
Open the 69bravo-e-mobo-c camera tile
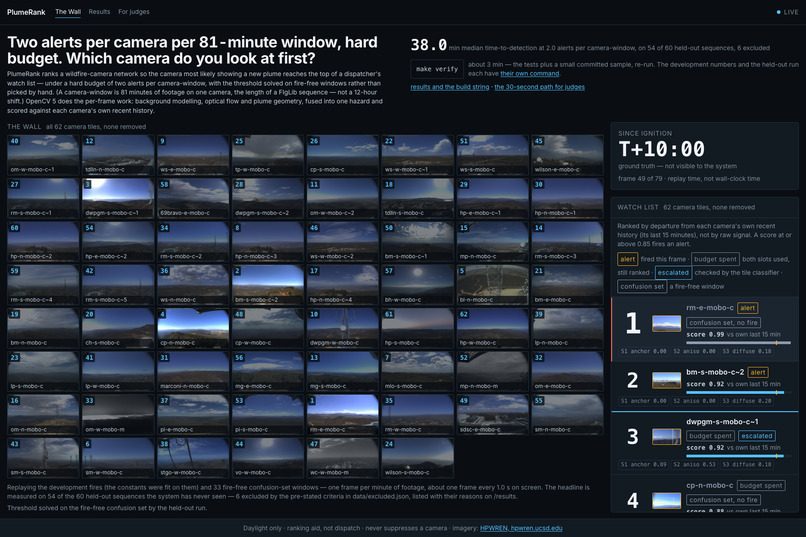point(193,198)
